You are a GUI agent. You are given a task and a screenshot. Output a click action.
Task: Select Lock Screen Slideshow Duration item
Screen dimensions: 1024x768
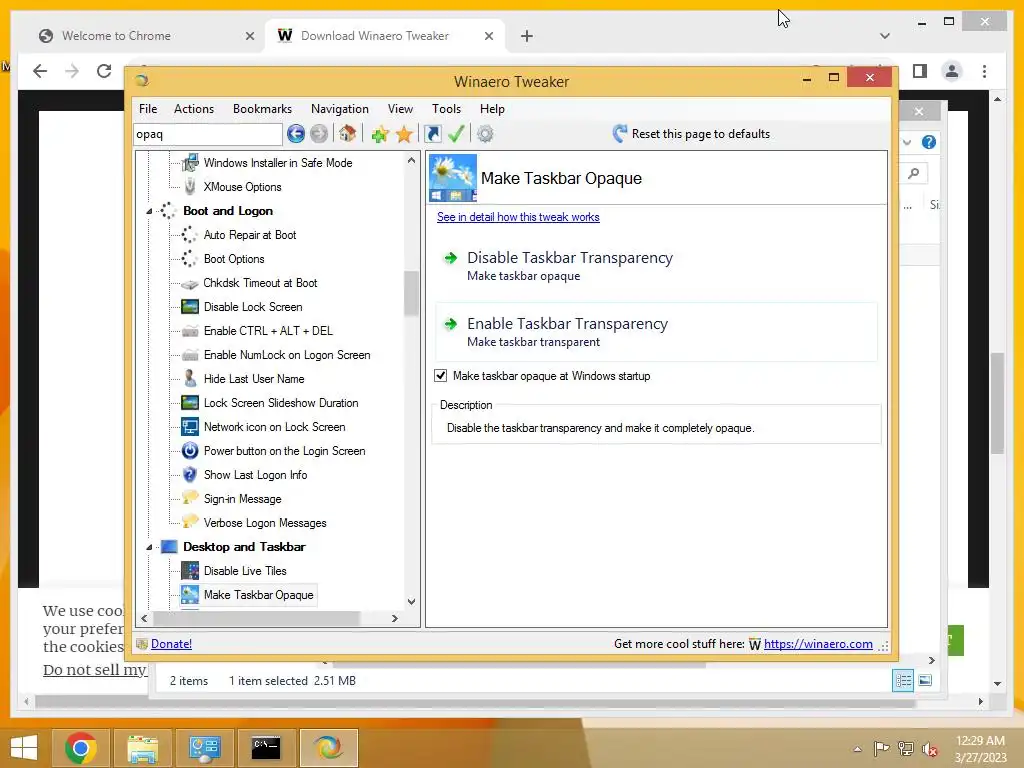[x=281, y=403]
